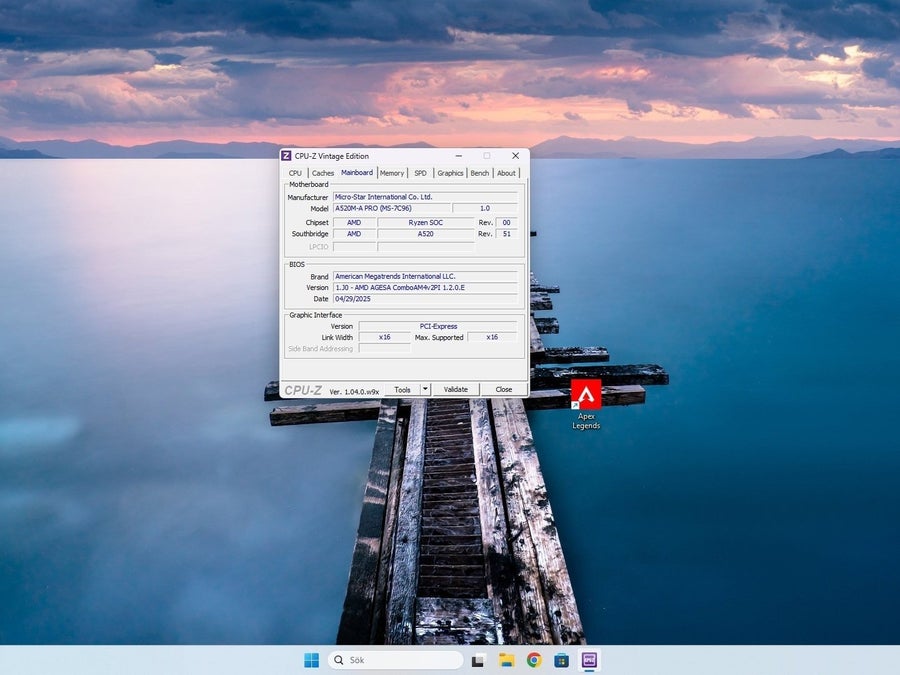Viewport: 900px width, 675px height.
Task: Open Microsoft Store from the taskbar
Action: click(x=561, y=660)
